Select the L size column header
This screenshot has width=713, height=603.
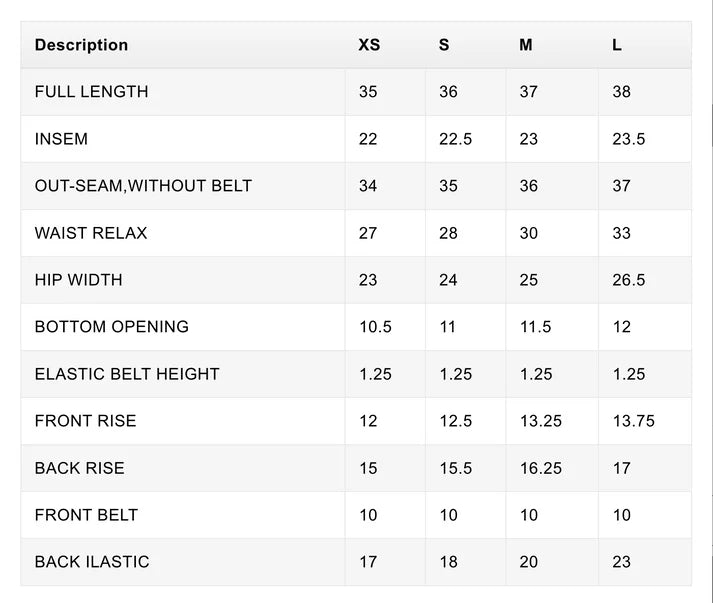[617, 45]
